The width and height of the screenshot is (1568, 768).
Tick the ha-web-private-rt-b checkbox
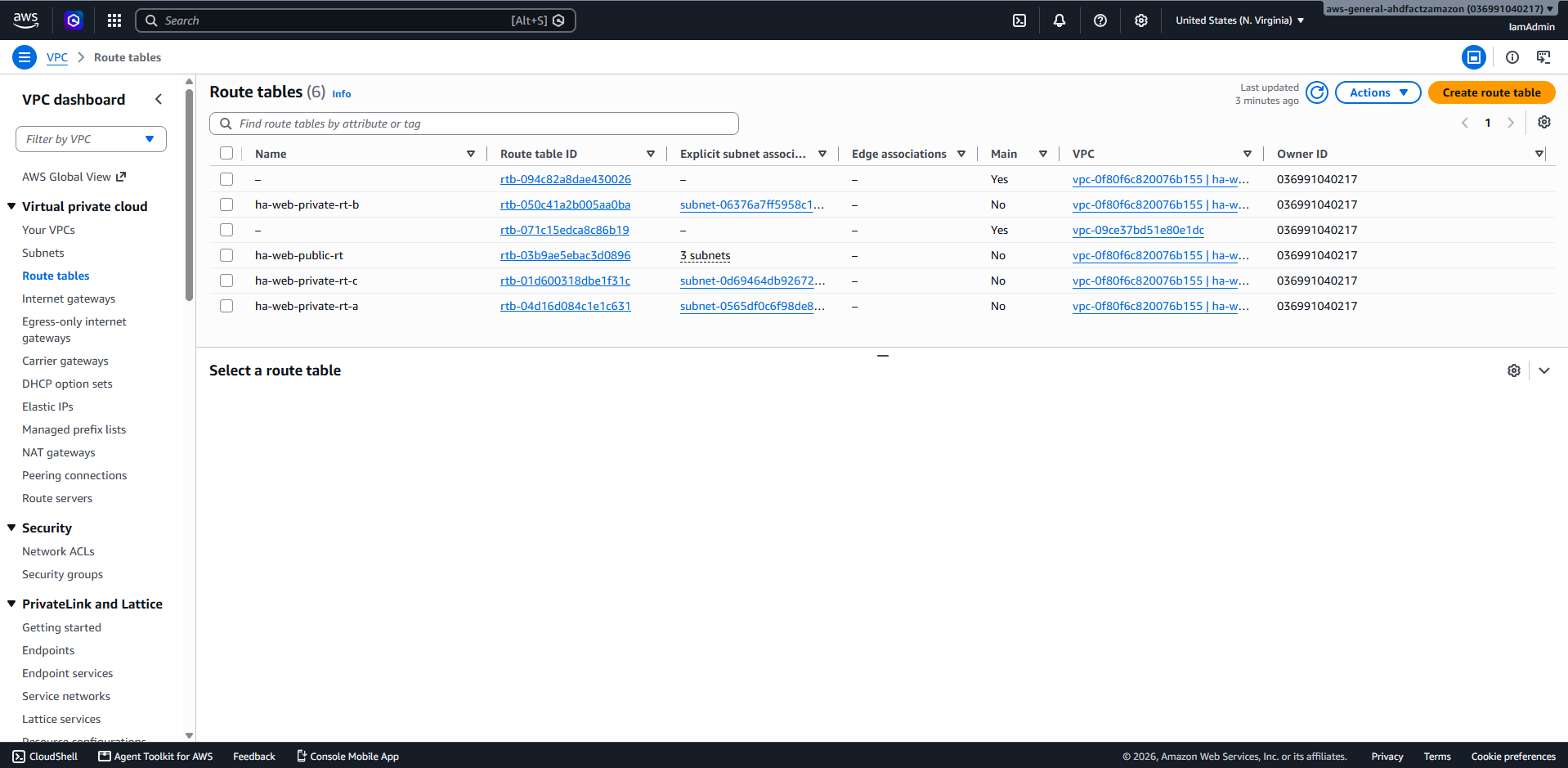point(226,204)
